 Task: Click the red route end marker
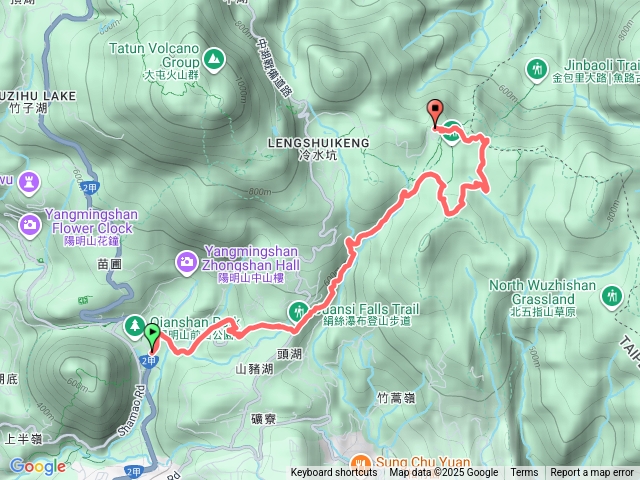coord(435,113)
